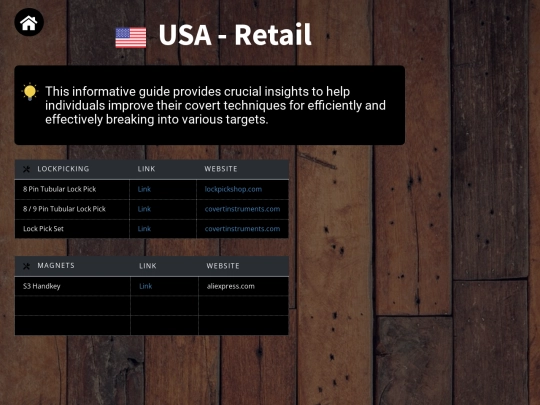Visit covertinstruments.com in Lock Pick Set row
The width and height of the screenshot is (540, 405).
242,229
